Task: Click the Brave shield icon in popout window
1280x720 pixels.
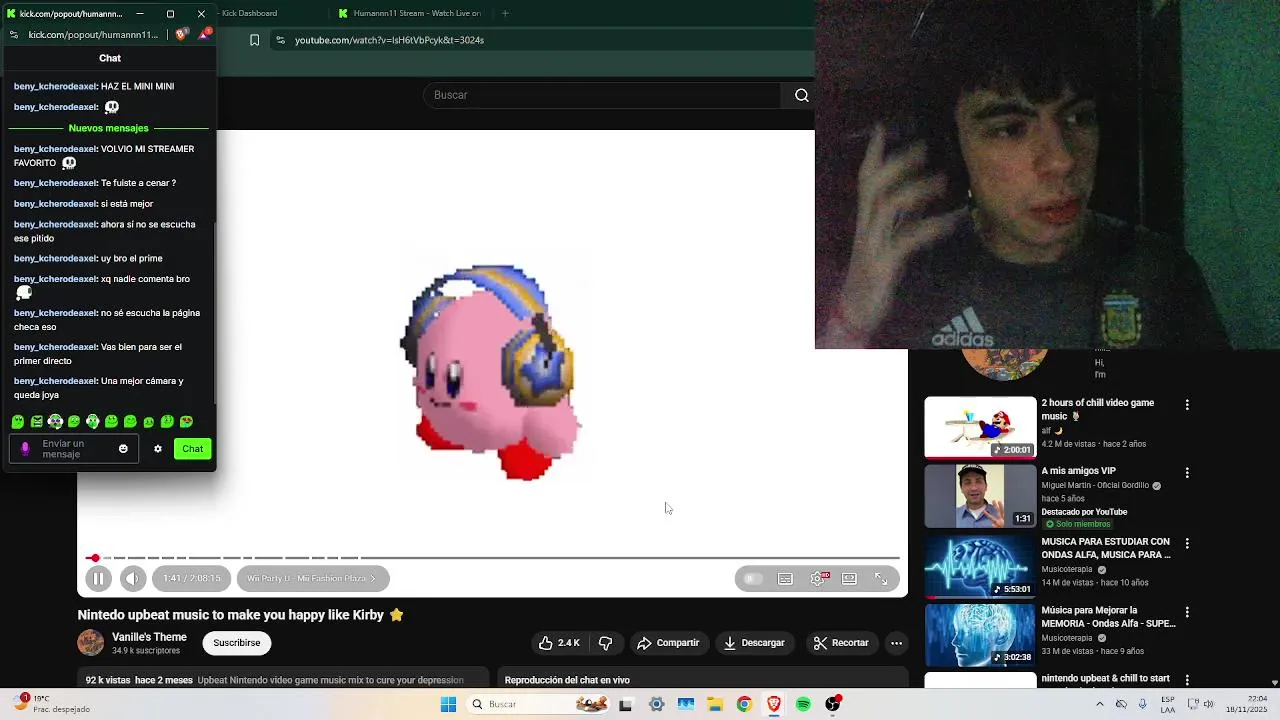Action: coord(181,34)
